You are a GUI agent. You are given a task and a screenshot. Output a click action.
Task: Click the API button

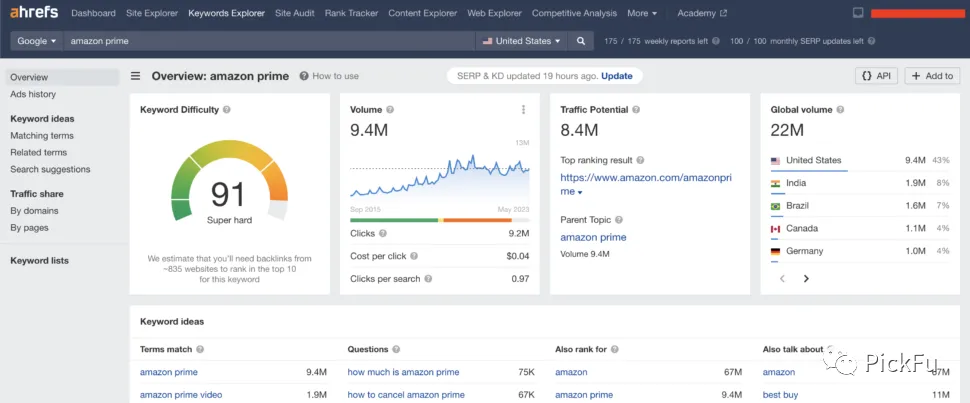[x=876, y=76]
